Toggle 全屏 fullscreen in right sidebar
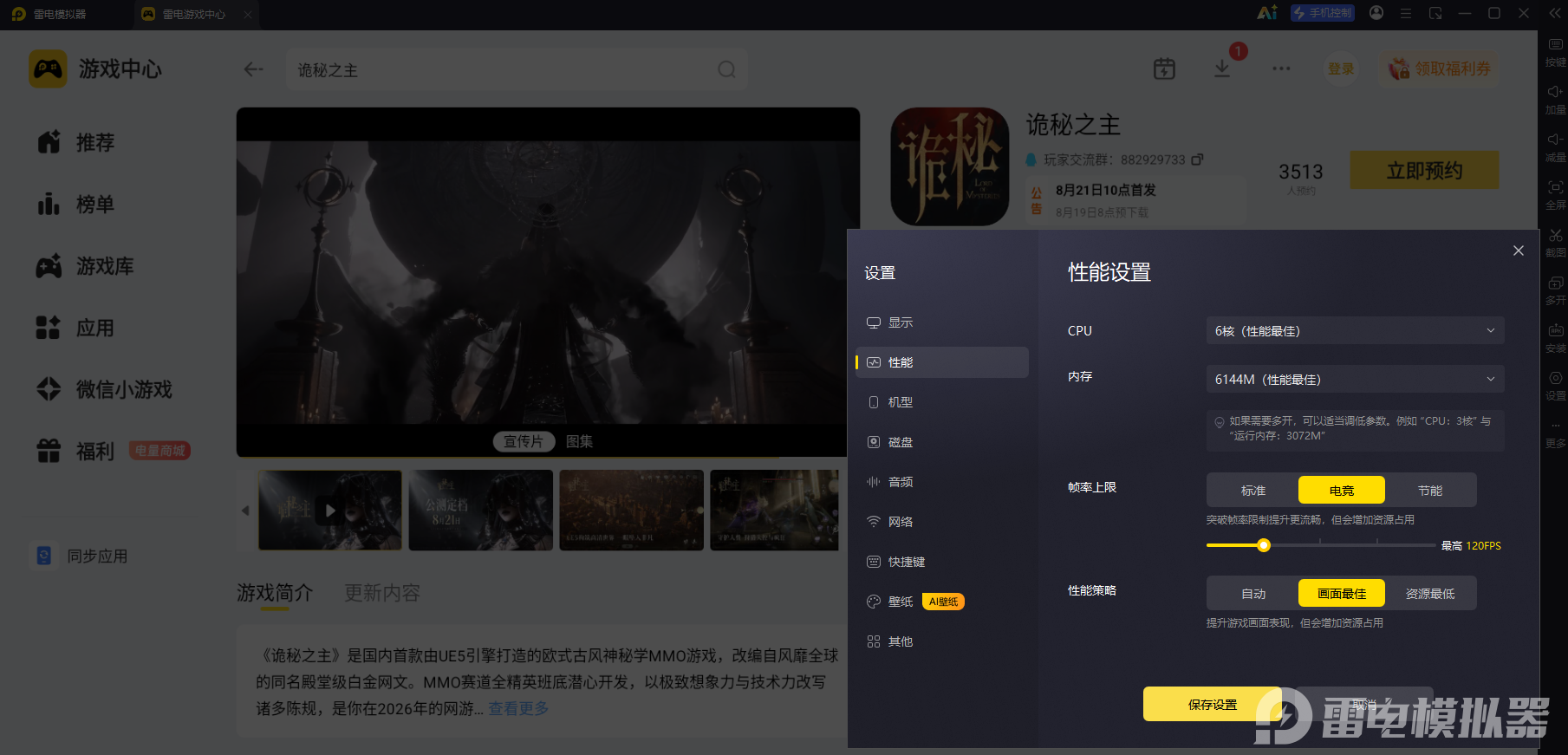This screenshot has height=755, width=1568. (x=1555, y=194)
